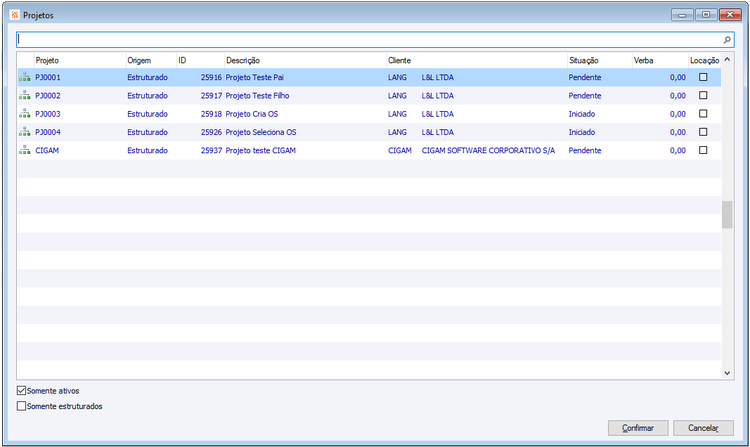Image resolution: width=750 pixels, height=447 pixels.
Task: Click the structure icon for project CIGAM
Action: 24,150
